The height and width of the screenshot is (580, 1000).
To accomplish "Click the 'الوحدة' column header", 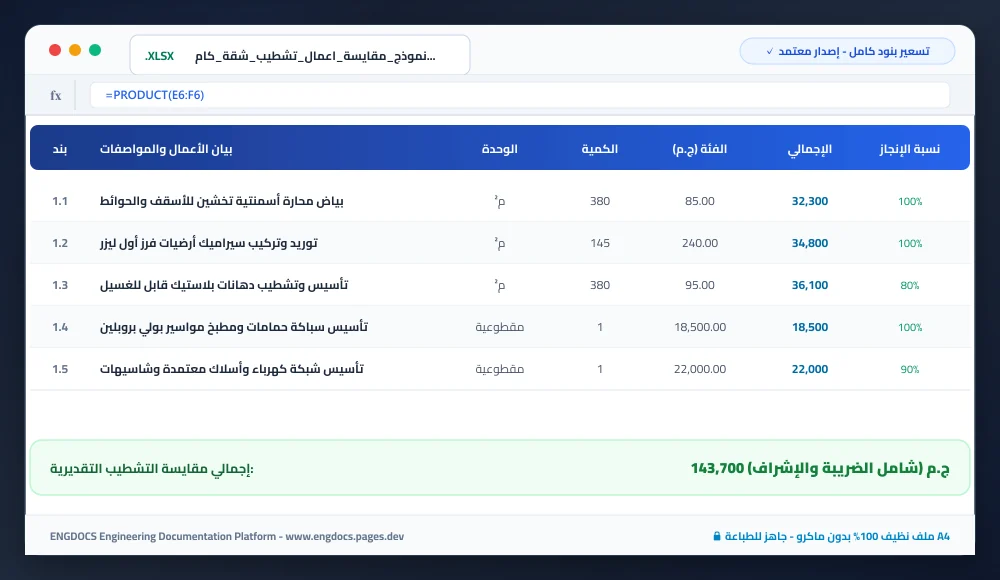I will [499, 149].
